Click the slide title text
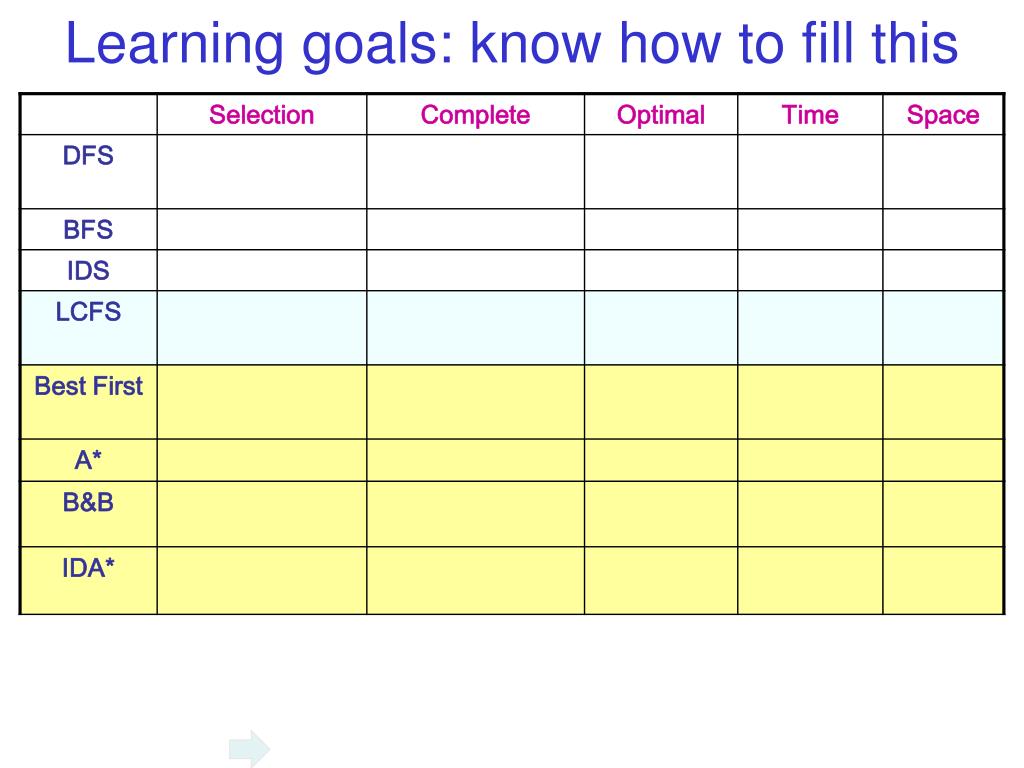The image size is (1024, 768). (511, 43)
